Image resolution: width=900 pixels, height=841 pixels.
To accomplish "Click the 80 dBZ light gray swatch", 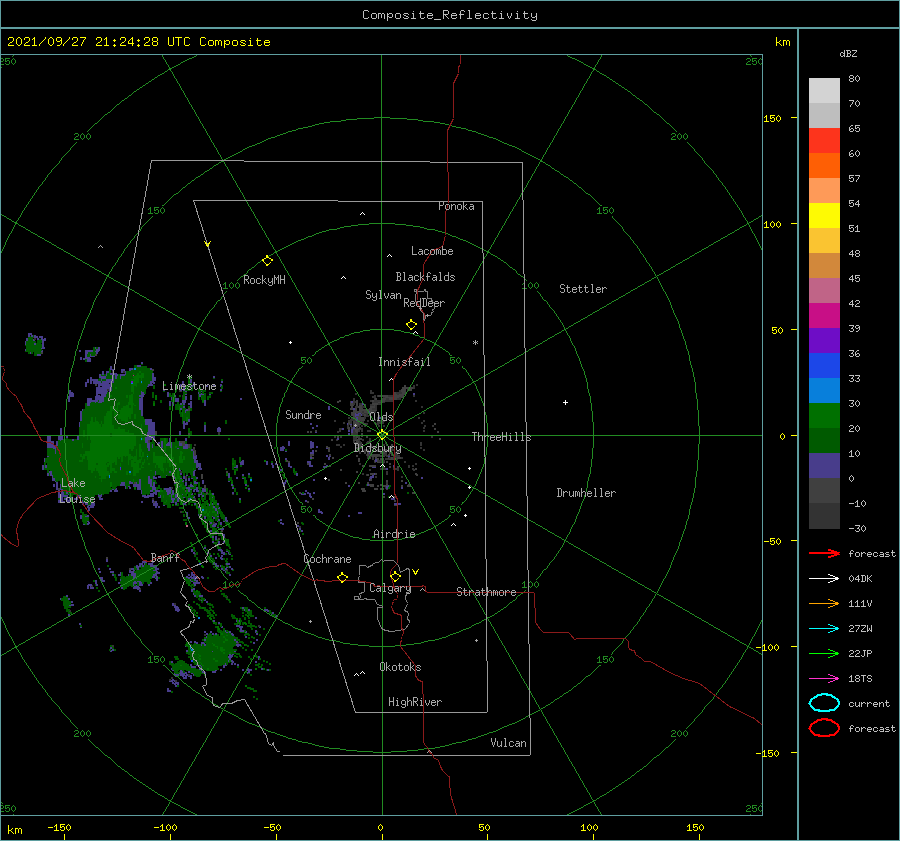I will tap(824, 91).
